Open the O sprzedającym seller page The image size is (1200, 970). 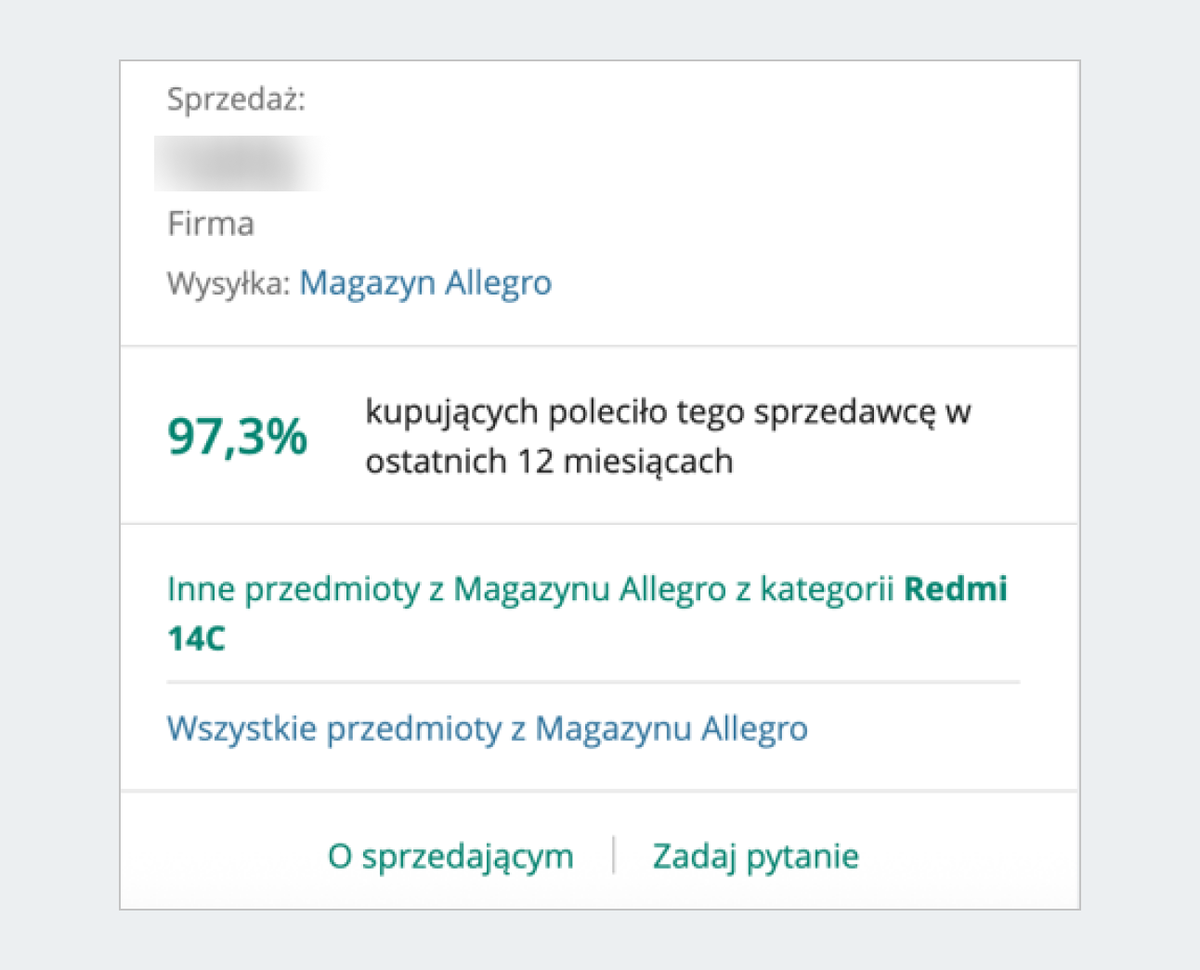coord(450,856)
